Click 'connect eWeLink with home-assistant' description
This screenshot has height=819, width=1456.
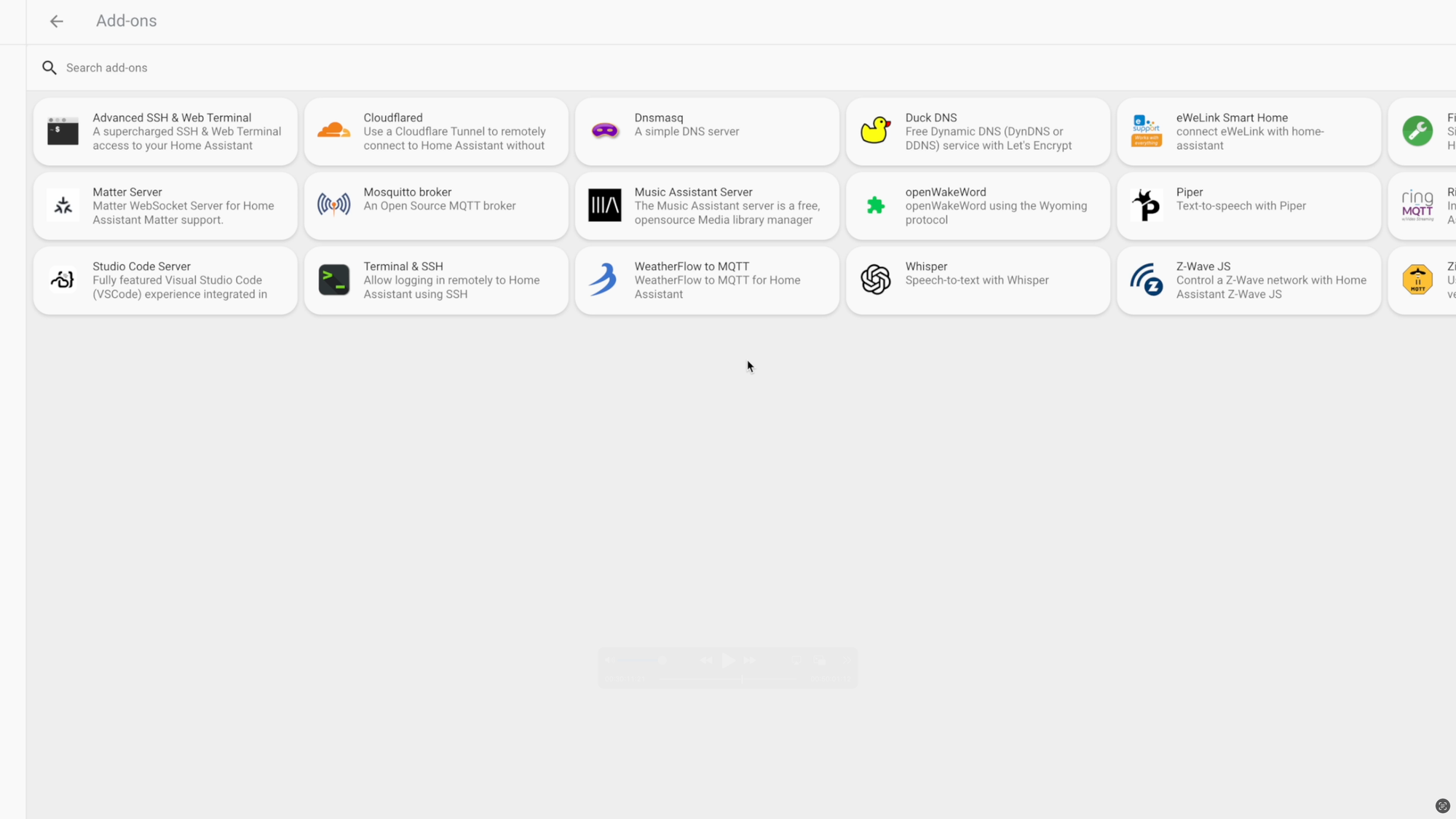click(x=1250, y=139)
